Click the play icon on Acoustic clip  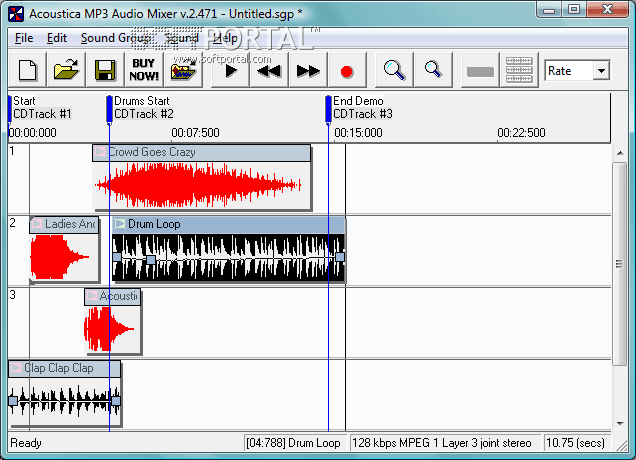point(92,296)
